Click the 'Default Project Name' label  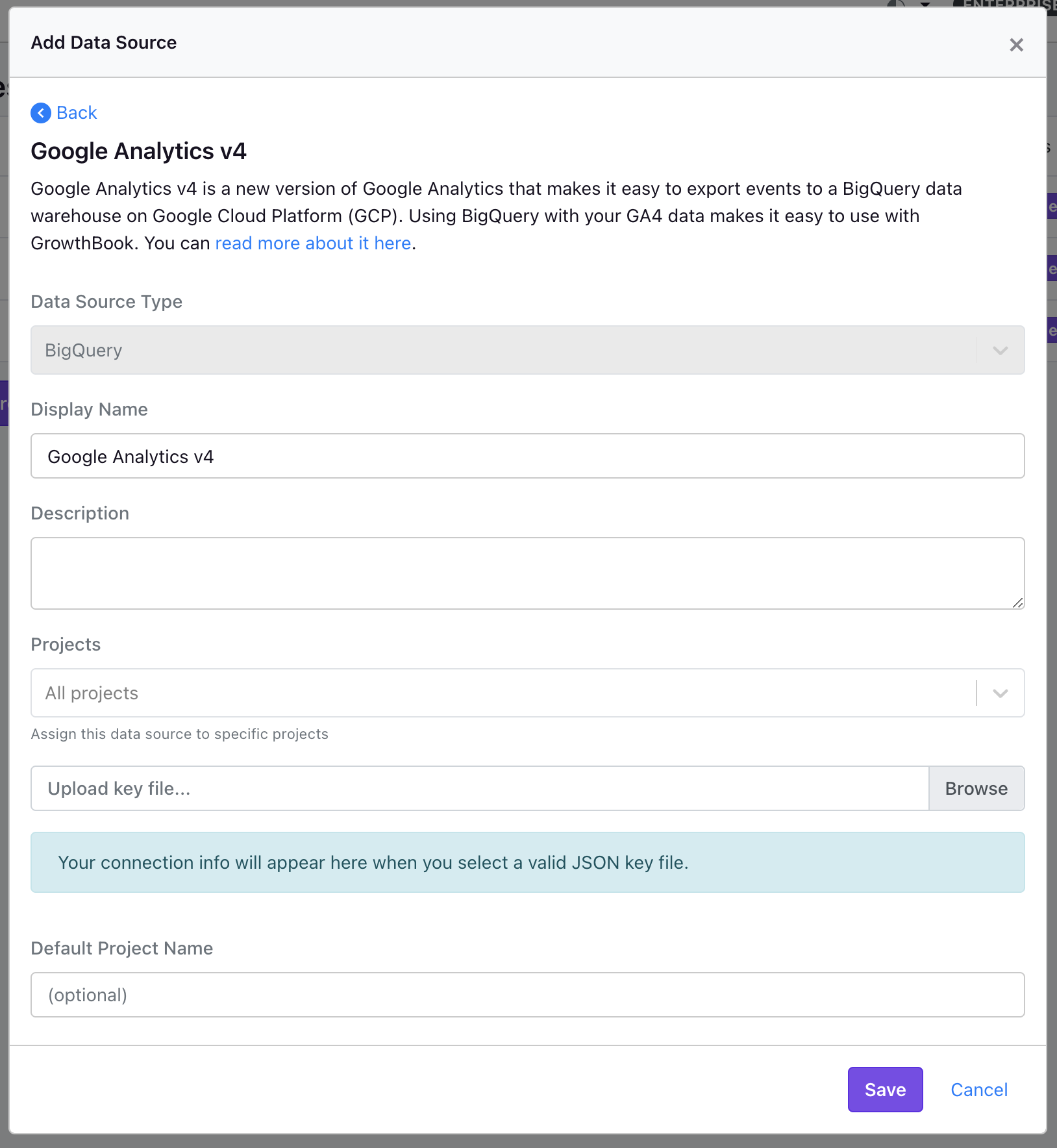pyautogui.click(x=121, y=948)
